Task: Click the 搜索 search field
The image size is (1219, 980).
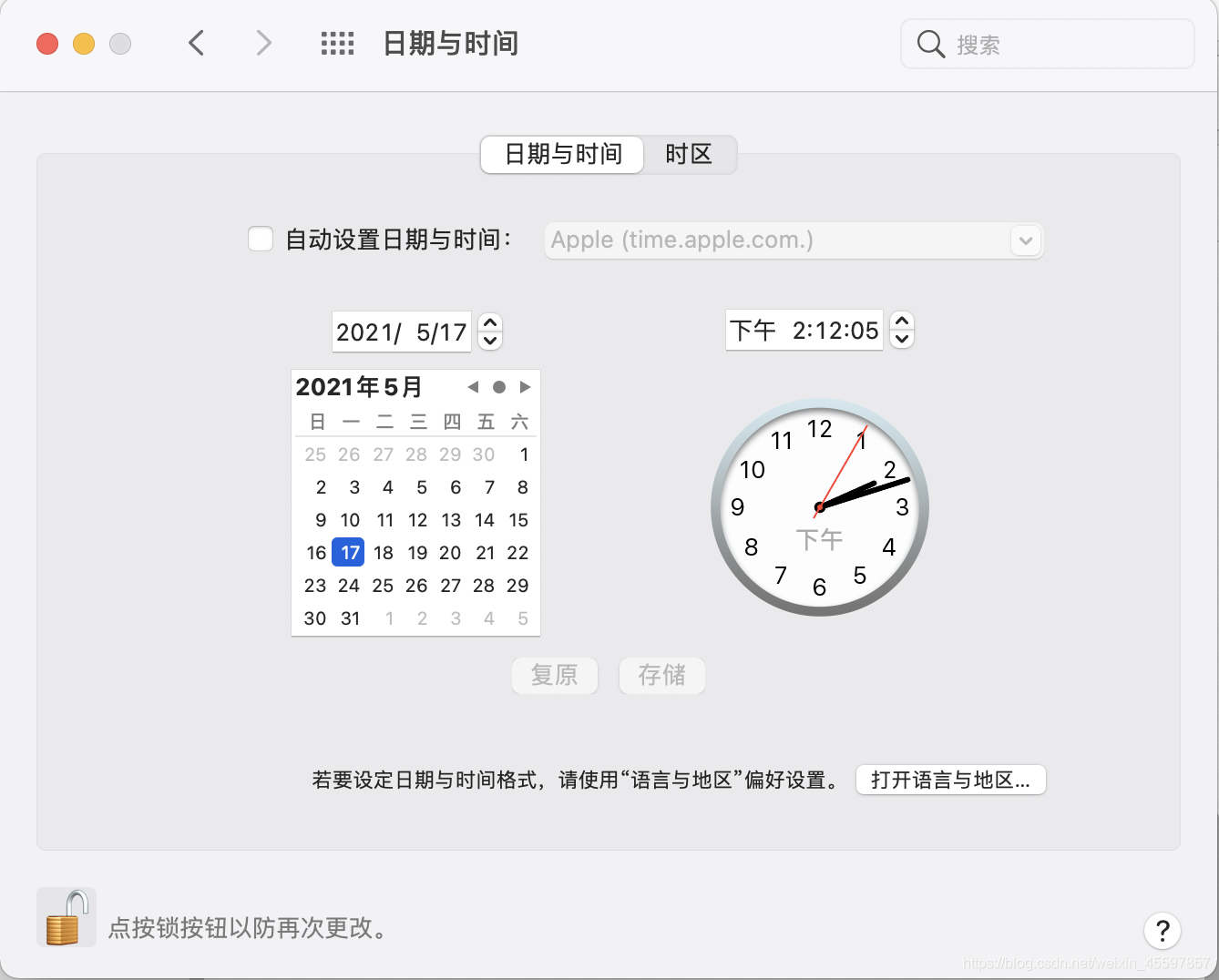Action: tap(1048, 44)
